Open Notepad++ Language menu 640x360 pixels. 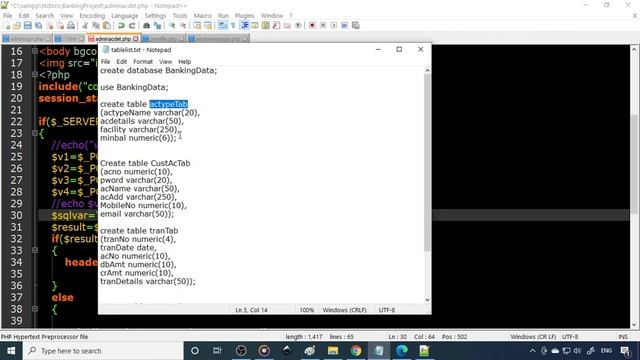[x=124, y=16]
